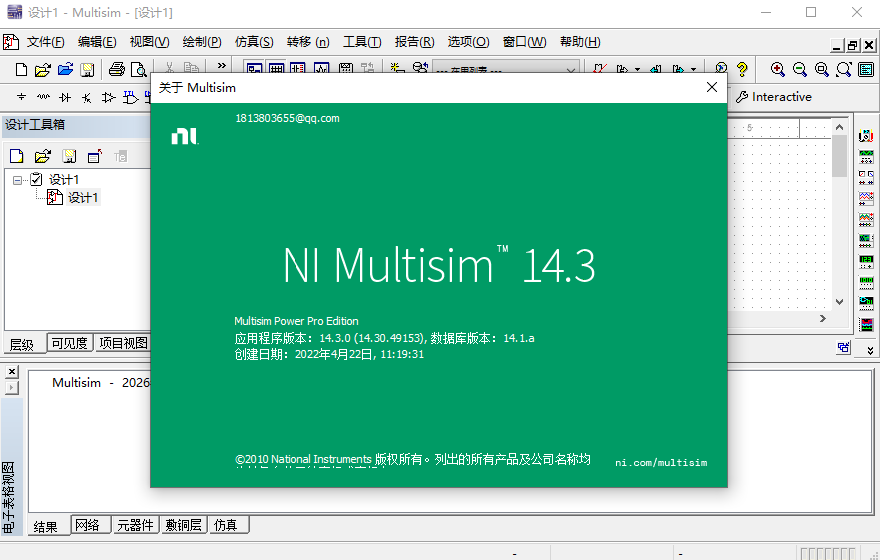Save the design from main toolbar
The image size is (880, 560).
coord(87,70)
